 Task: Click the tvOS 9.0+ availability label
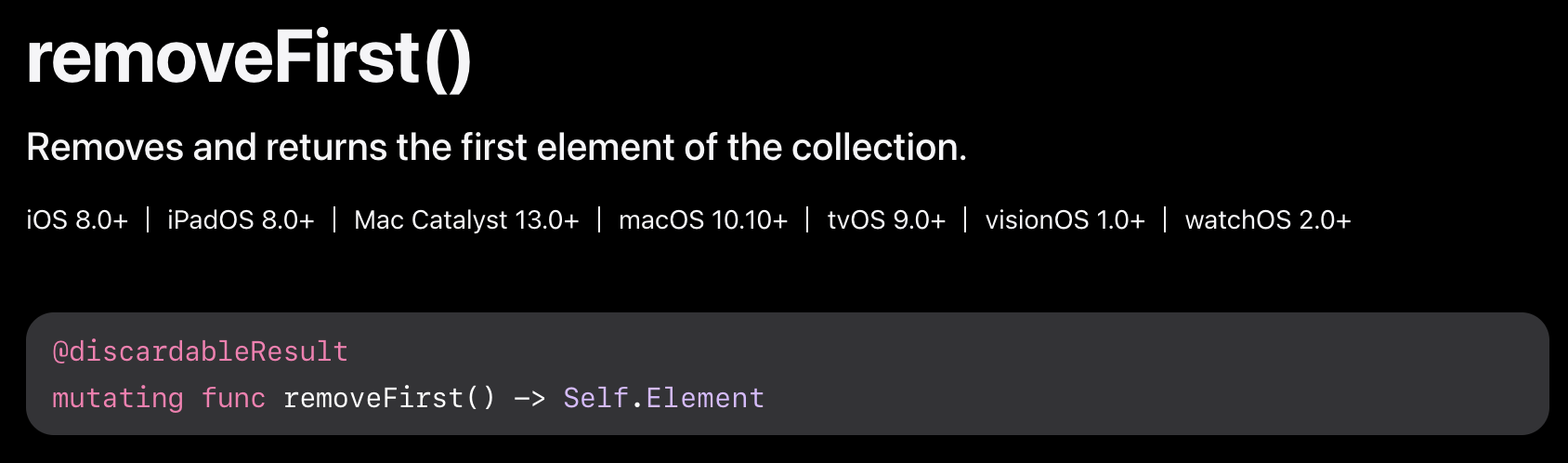point(886,220)
